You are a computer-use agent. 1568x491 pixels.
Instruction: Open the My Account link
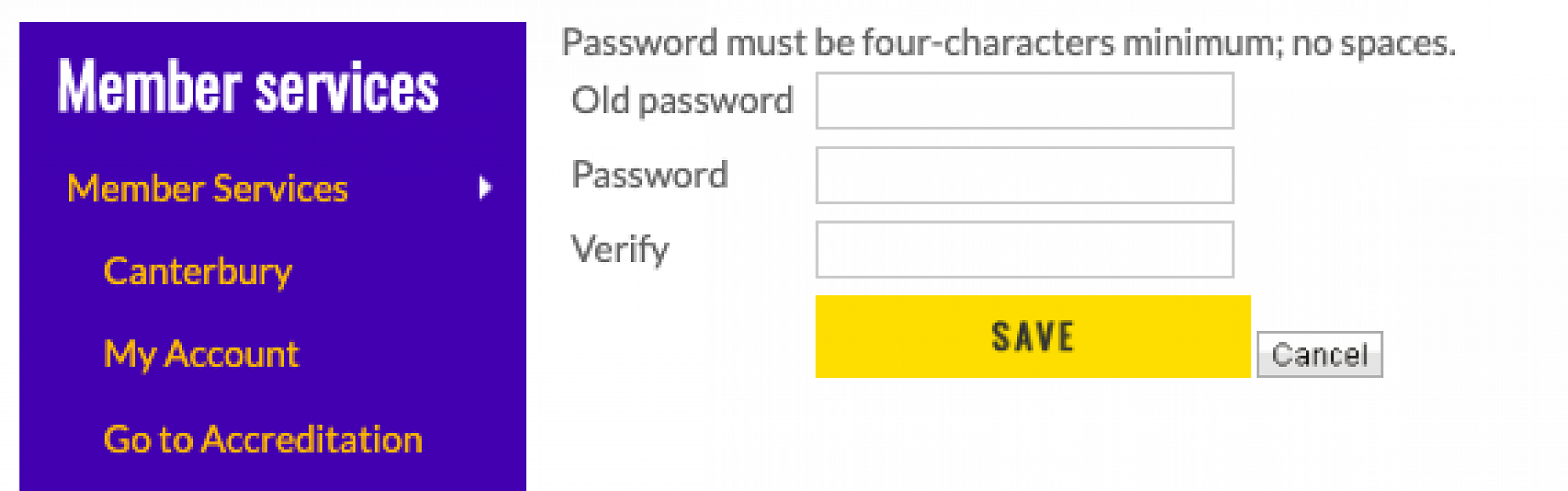pos(201,355)
